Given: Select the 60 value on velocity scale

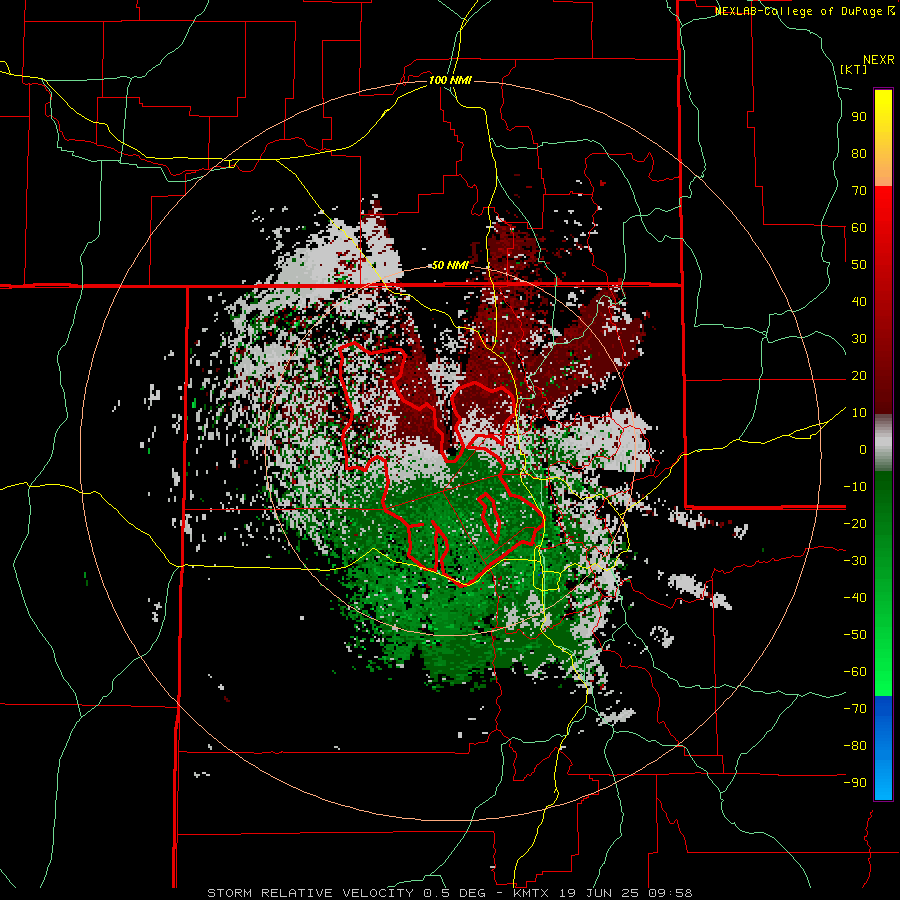Looking at the screenshot, I should (x=859, y=228).
